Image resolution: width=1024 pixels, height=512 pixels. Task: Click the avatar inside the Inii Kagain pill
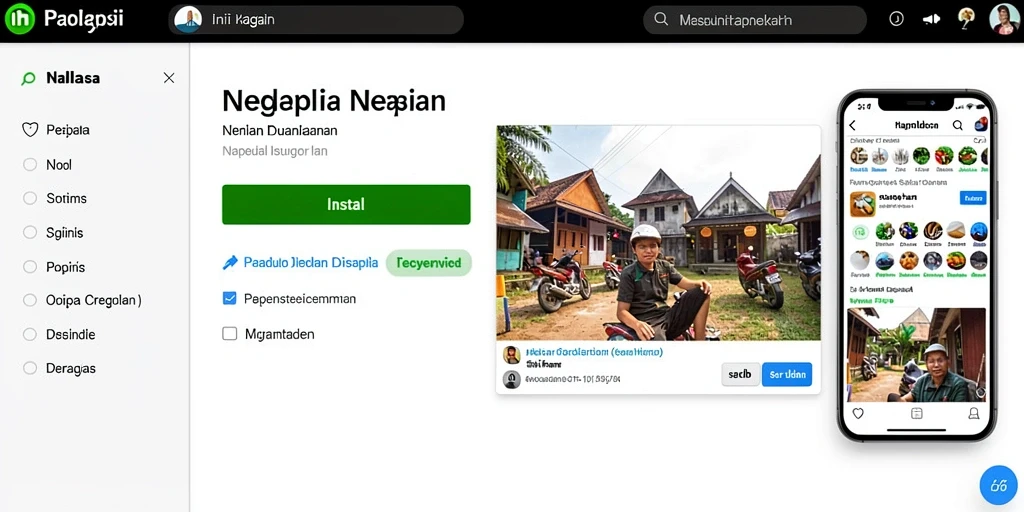(188, 20)
